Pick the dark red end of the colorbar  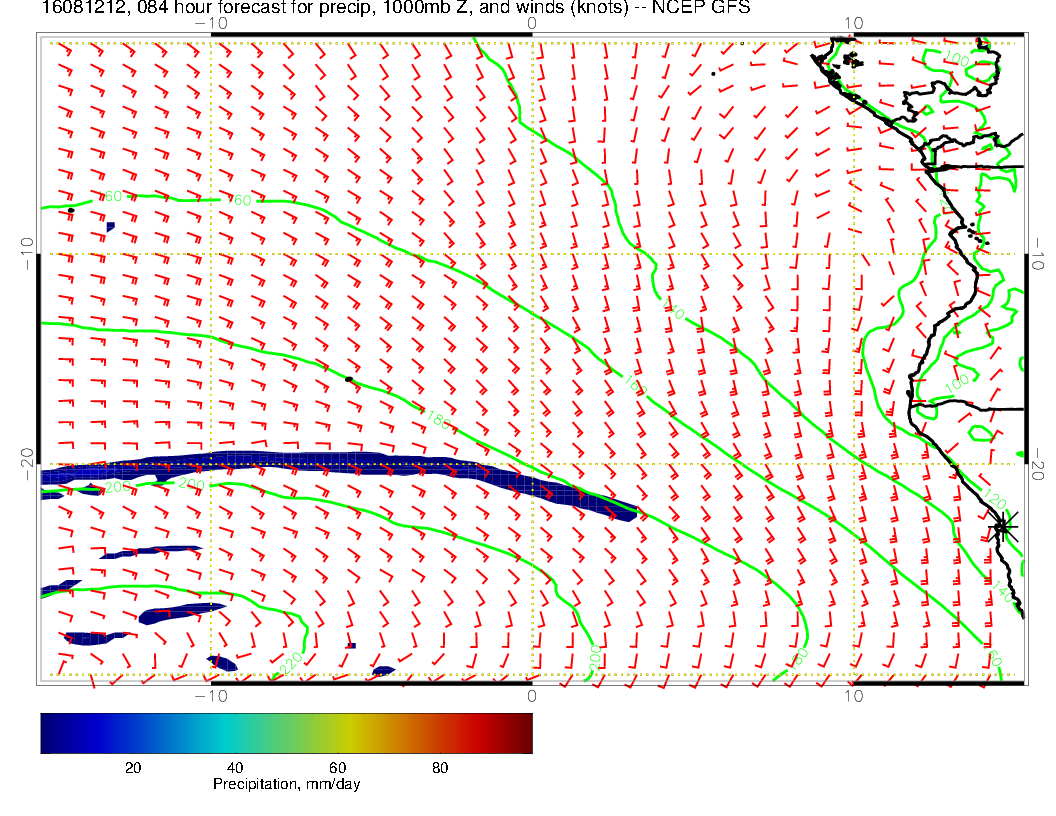pos(522,732)
